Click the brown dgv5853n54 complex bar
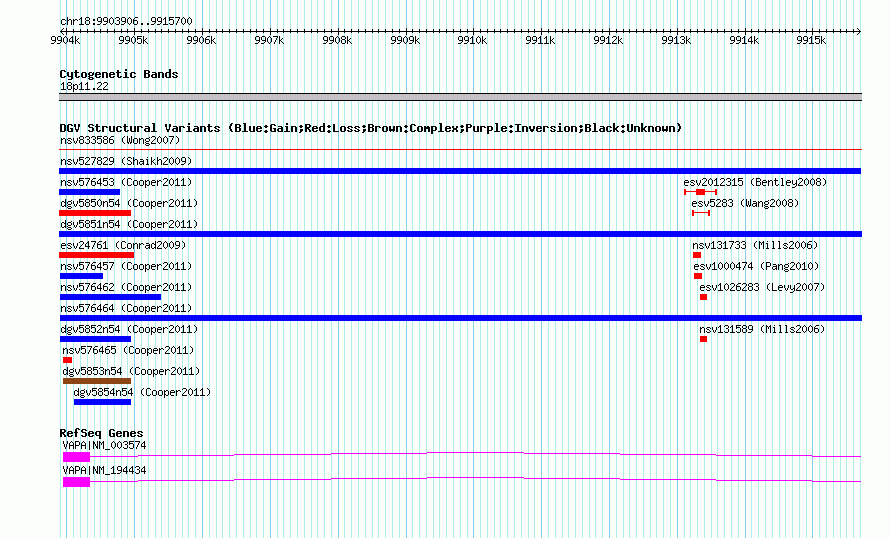Image resolution: width=890 pixels, height=538 pixels. click(97, 381)
